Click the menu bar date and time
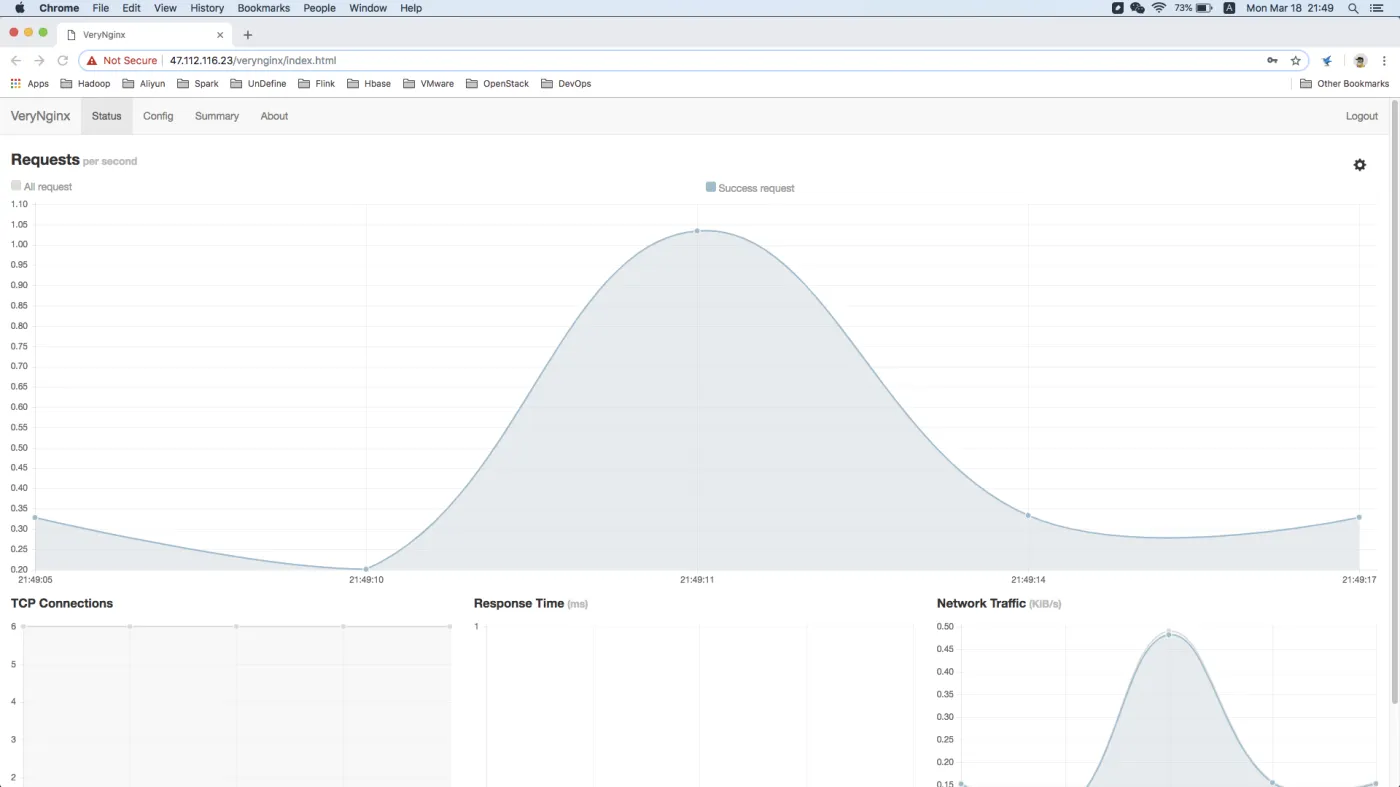The width and height of the screenshot is (1400, 787). tap(1290, 8)
